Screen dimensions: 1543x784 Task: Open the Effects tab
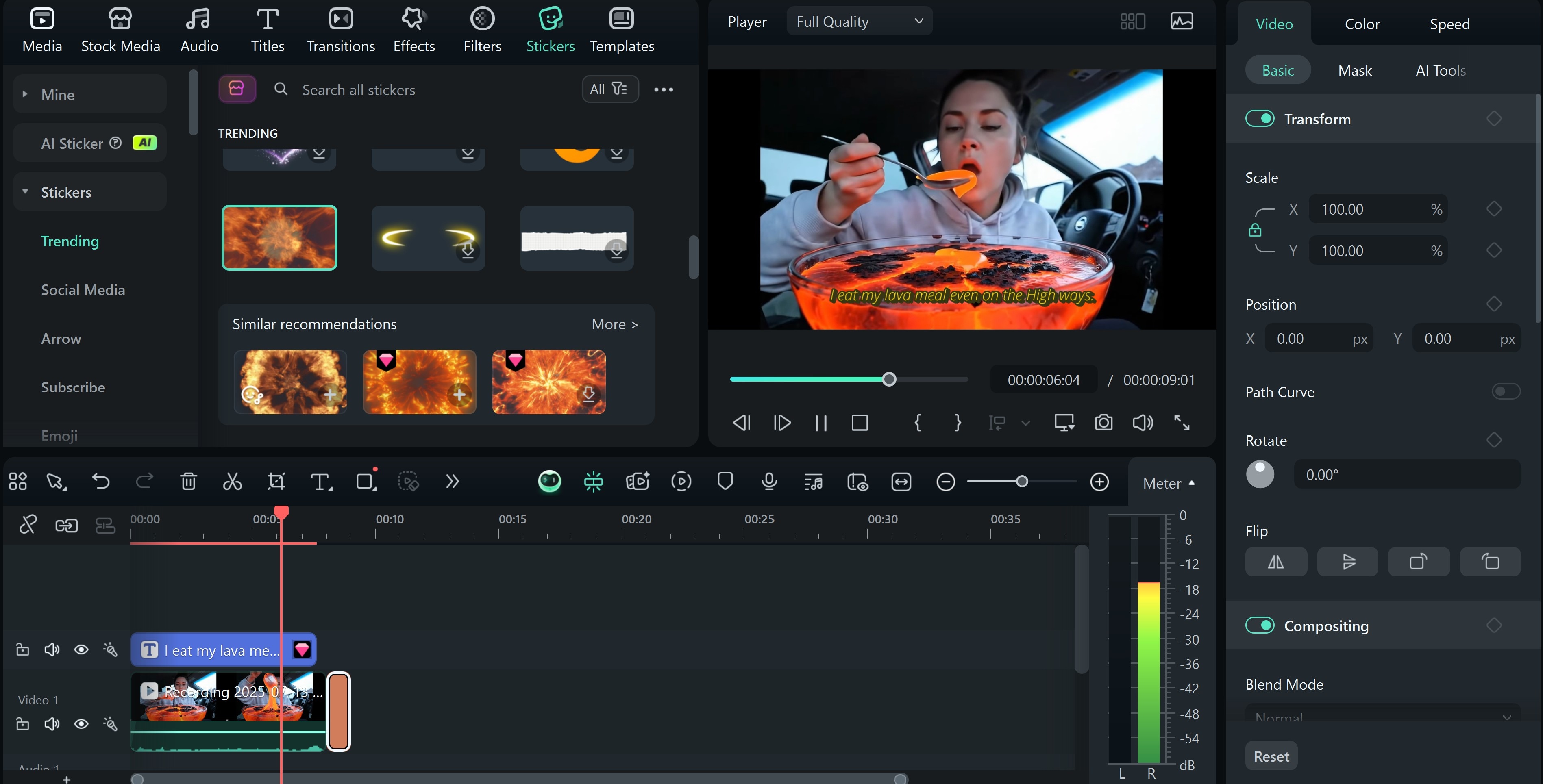pyautogui.click(x=413, y=30)
